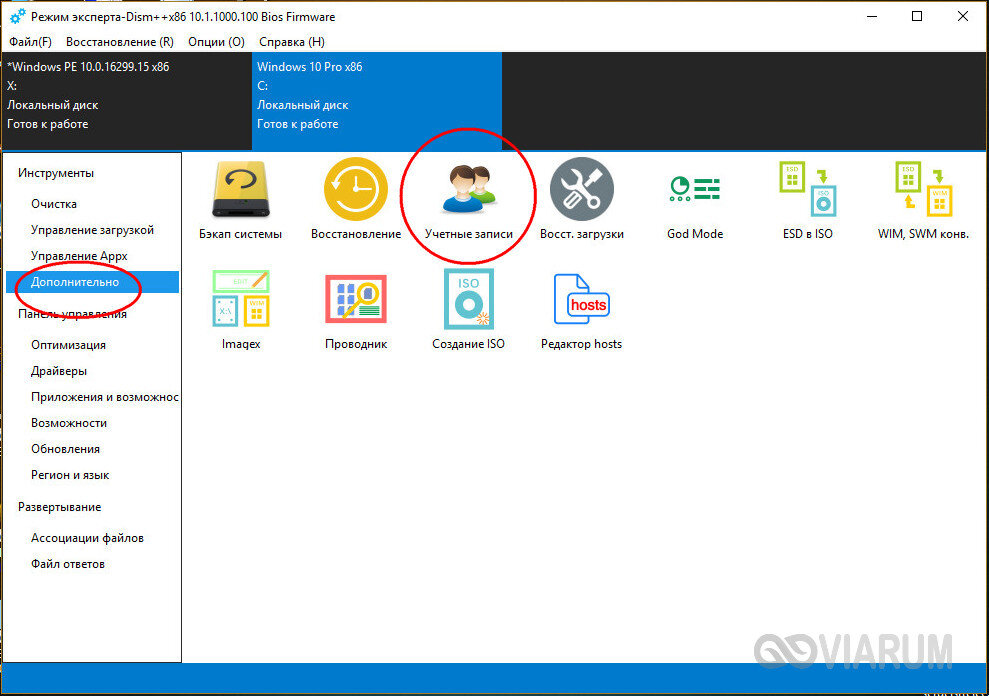Click the Развертывание group header
This screenshot has width=989, height=696.
[x=59, y=507]
